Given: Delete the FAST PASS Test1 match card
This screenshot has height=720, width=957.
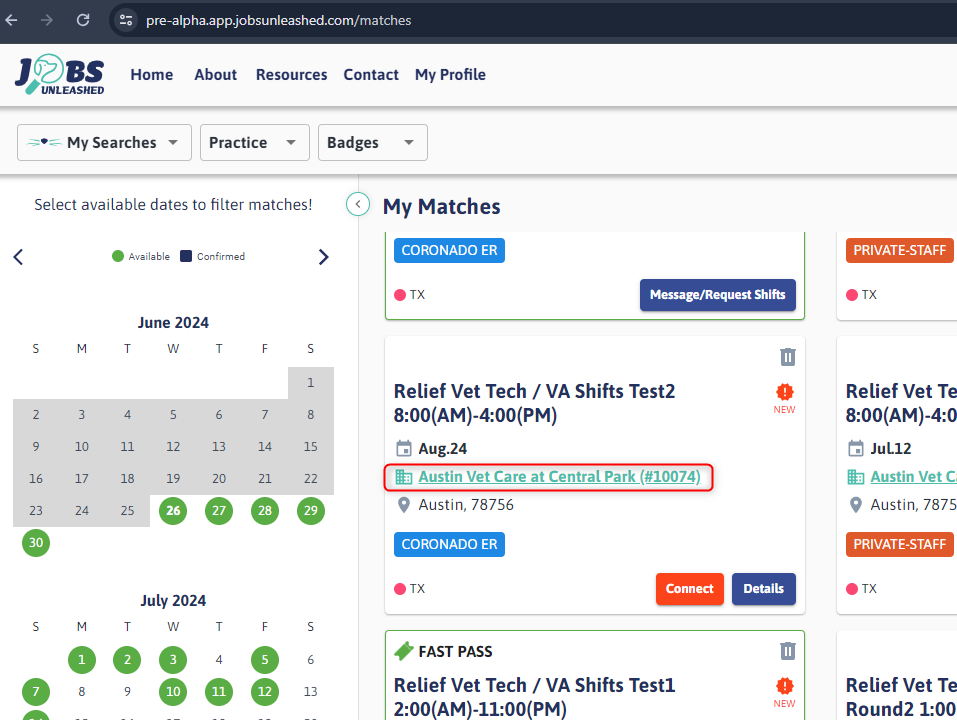Looking at the screenshot, I should pos(787,651).
